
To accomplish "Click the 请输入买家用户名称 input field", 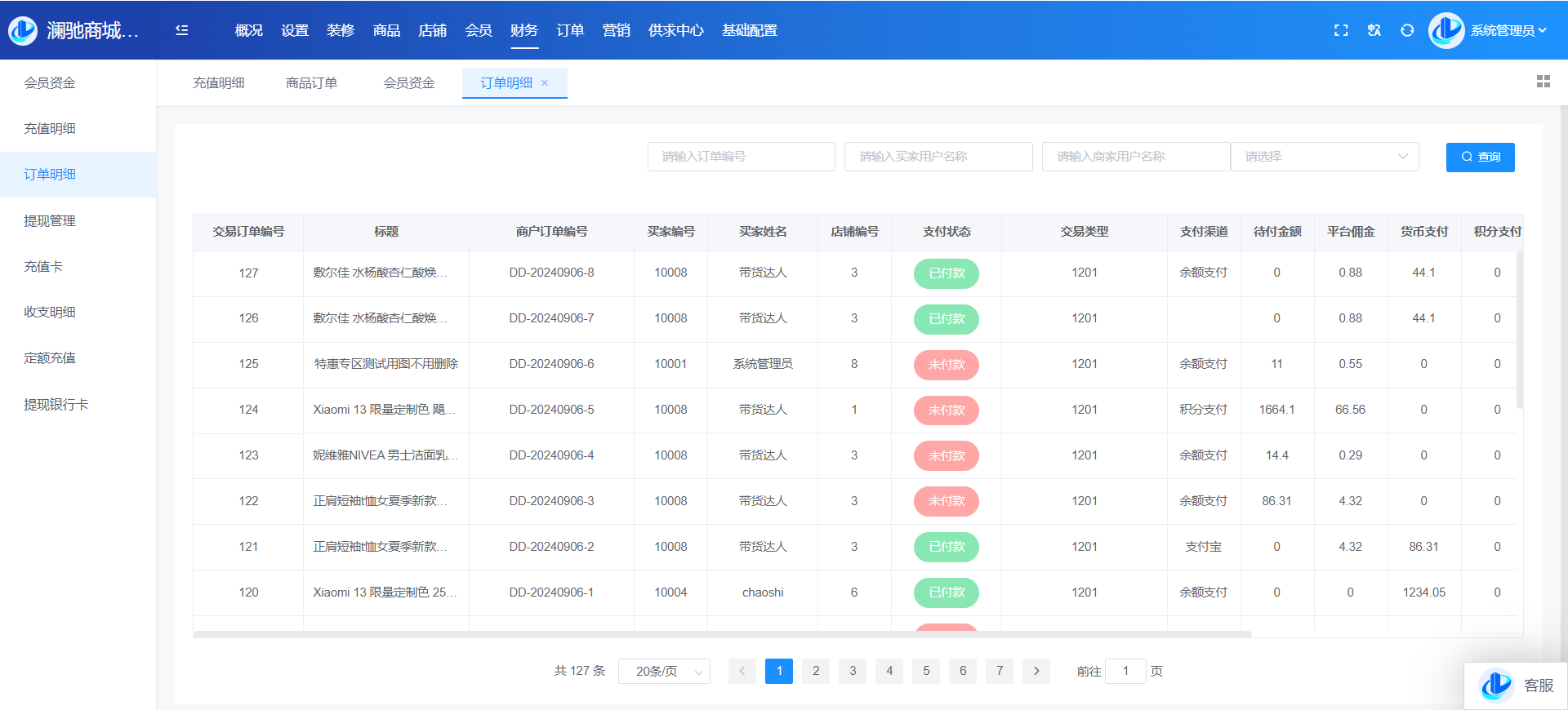I will click(x=938, y=157).
